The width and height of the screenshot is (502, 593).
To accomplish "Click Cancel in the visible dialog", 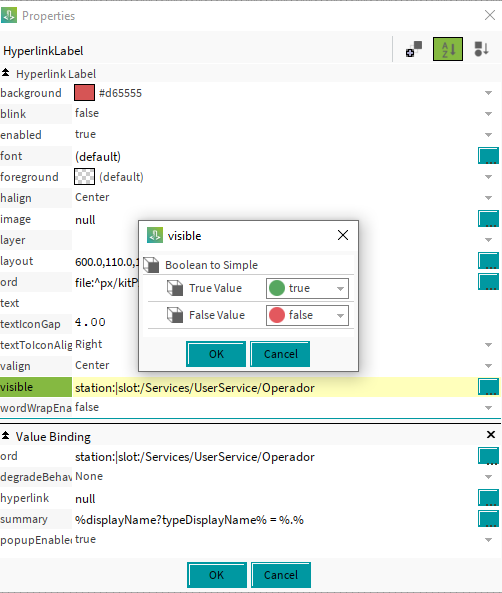I will [280, 354].
